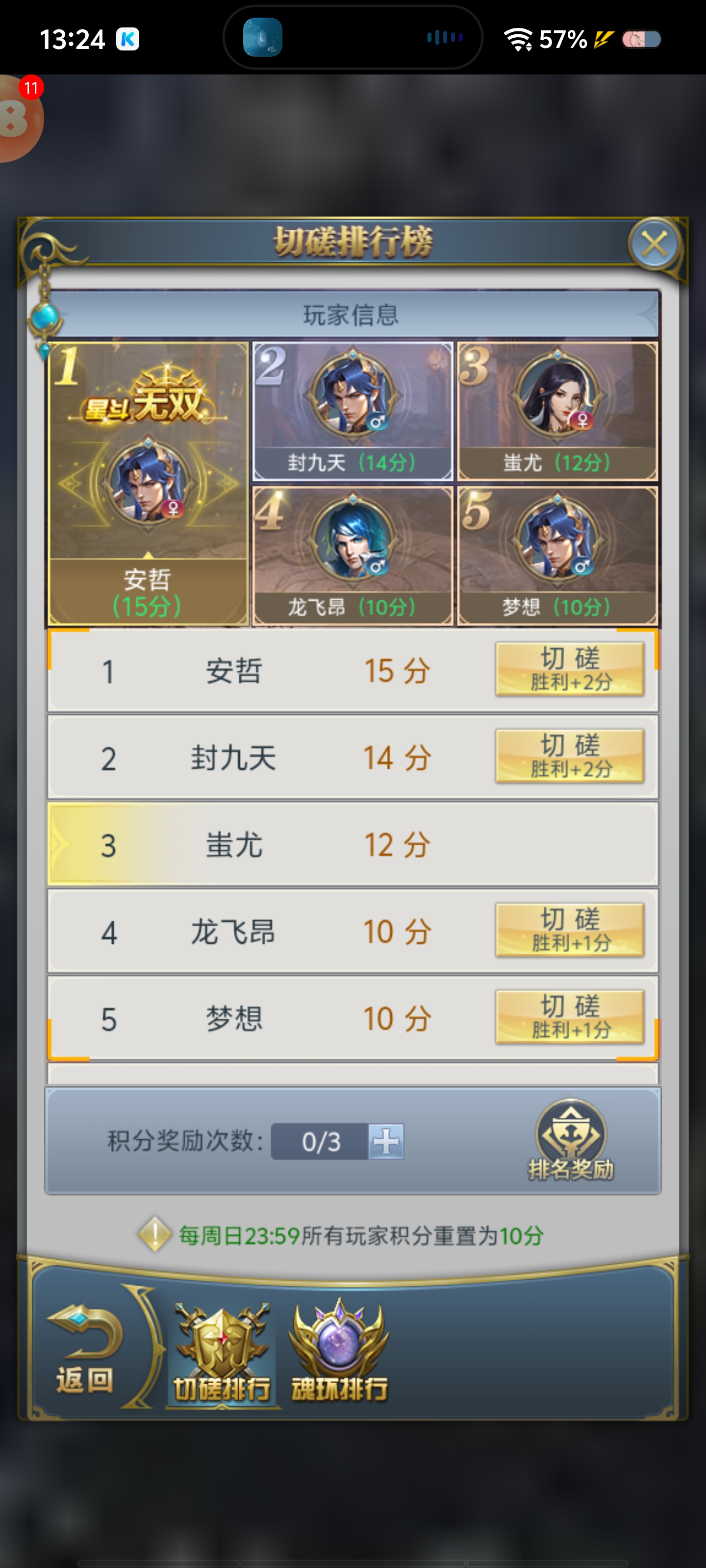
Task: Select third-place 蚩尤 avatar
Action: 557,411
